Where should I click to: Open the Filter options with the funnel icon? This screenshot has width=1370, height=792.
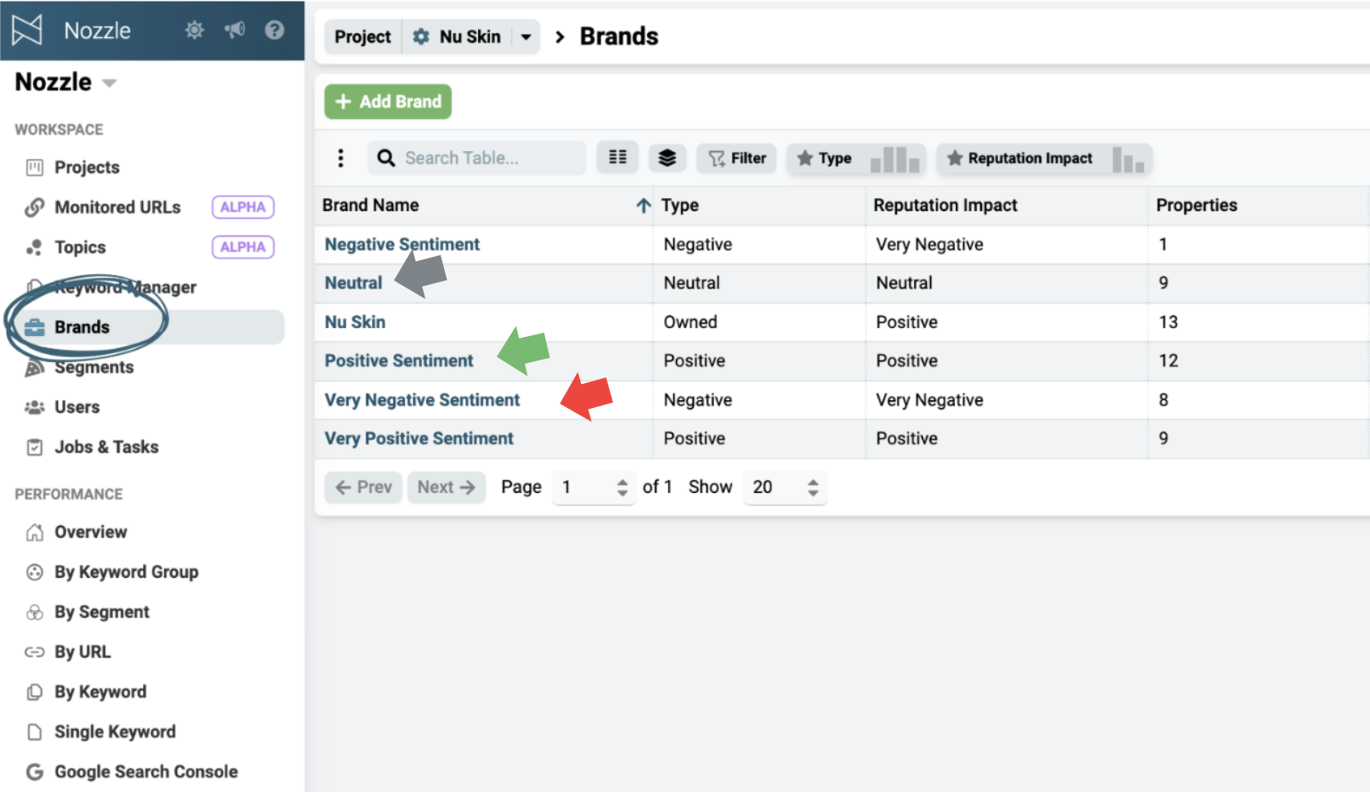[736, 158]
